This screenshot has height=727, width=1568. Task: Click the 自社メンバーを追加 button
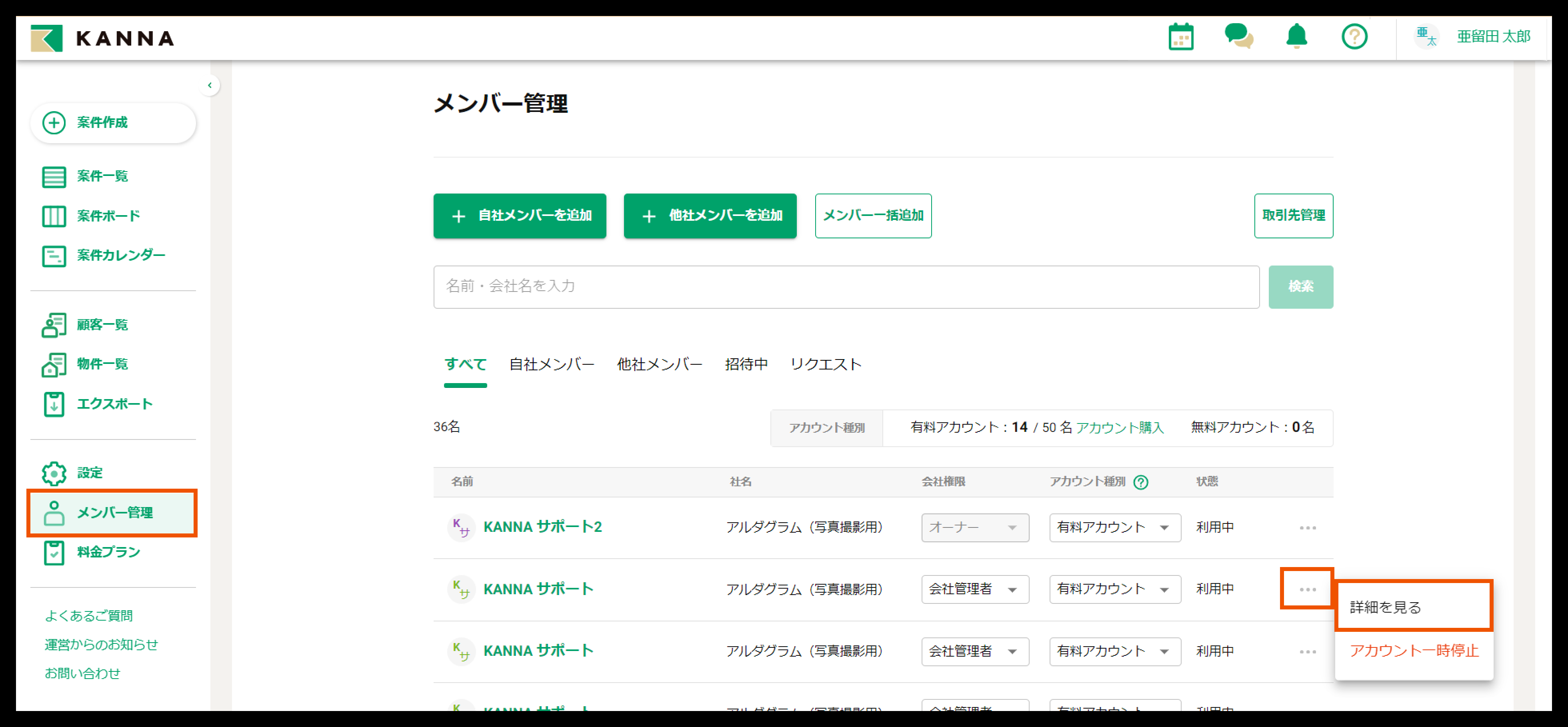[x=519, y=216]
